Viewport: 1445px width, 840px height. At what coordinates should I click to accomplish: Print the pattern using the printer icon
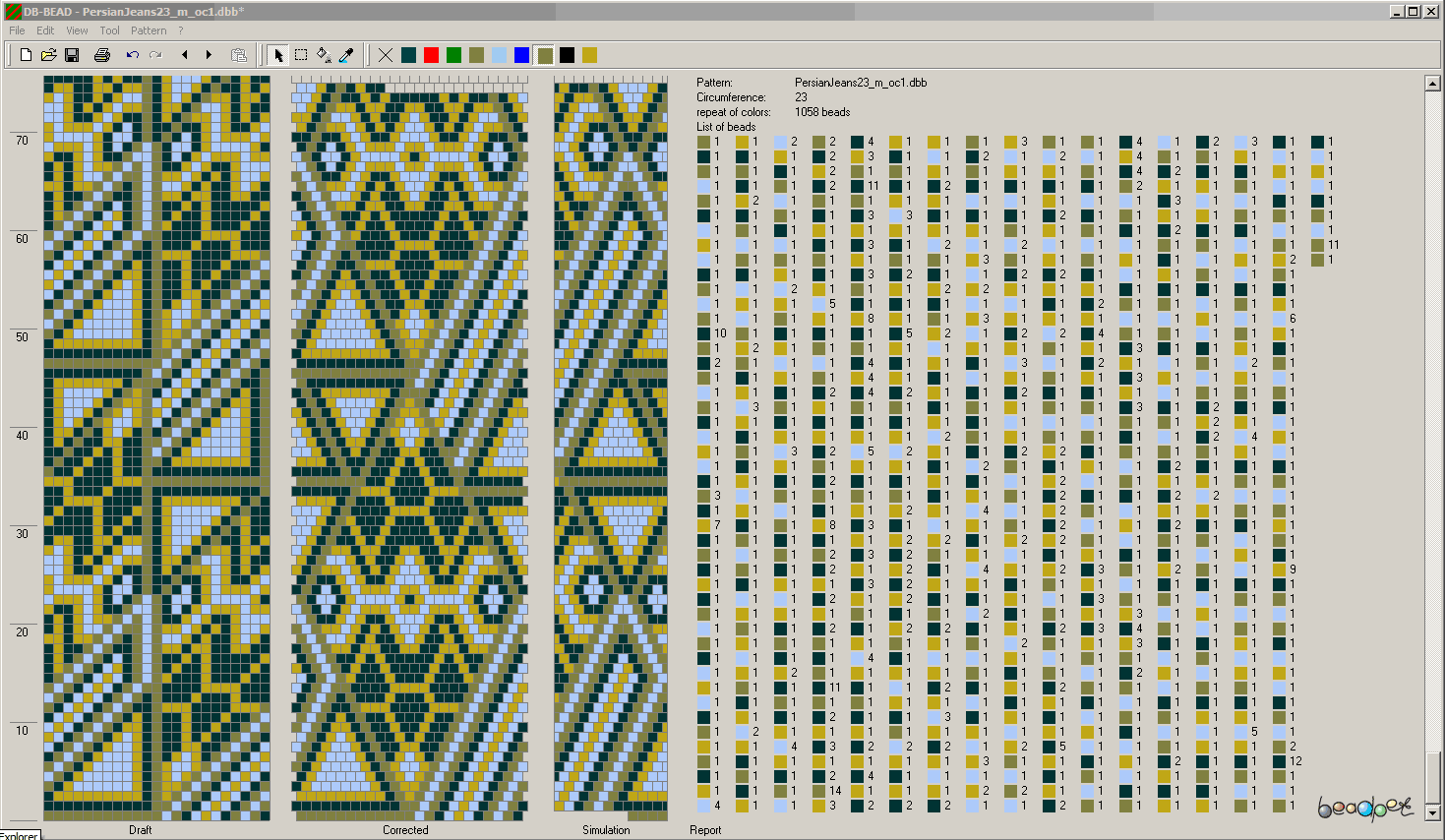coord(101,55)
